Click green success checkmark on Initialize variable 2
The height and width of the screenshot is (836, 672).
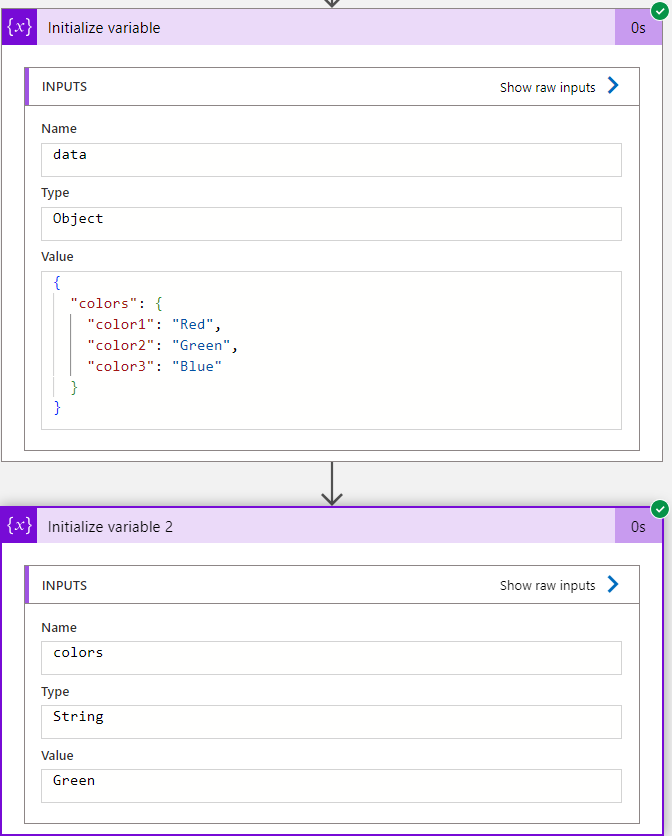660,509
